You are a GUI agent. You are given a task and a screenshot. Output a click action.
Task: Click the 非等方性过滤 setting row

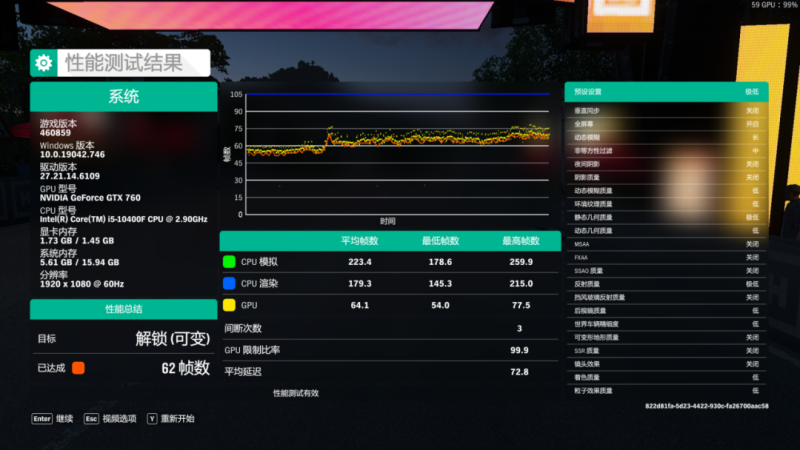(666, 151)
